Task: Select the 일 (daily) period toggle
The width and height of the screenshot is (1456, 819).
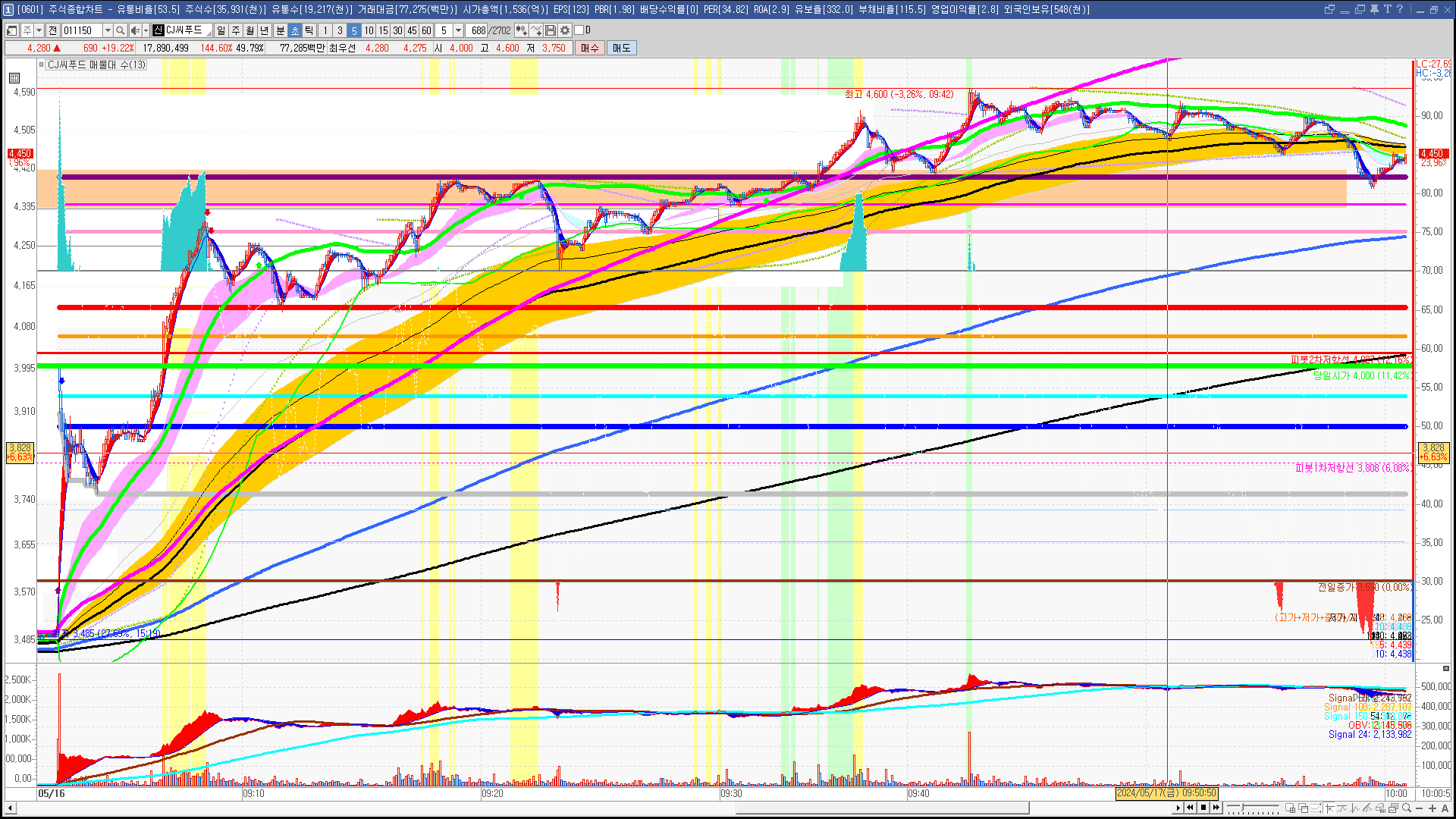Action: 221,30
